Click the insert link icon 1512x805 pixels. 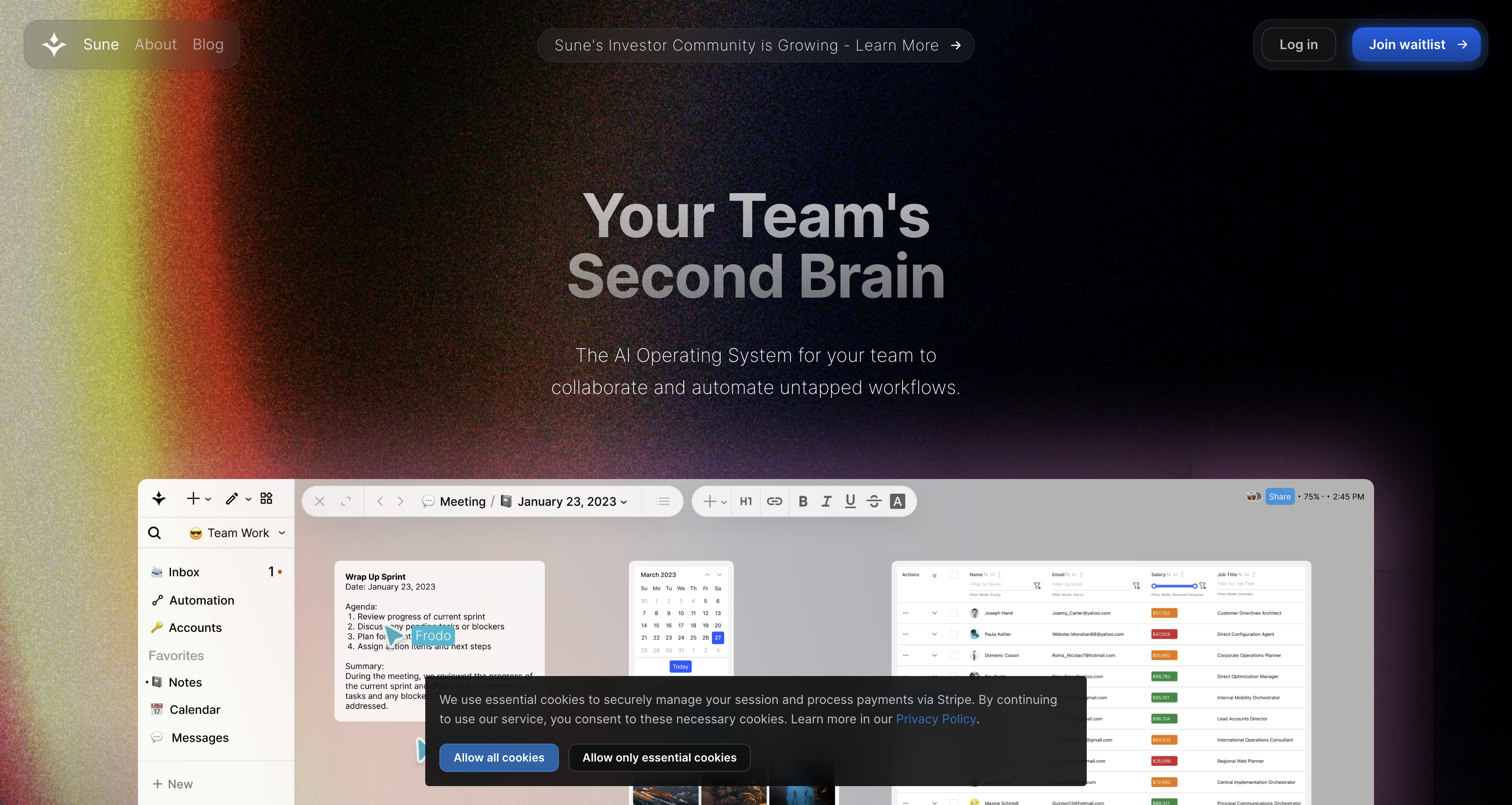tap(775, 502)
